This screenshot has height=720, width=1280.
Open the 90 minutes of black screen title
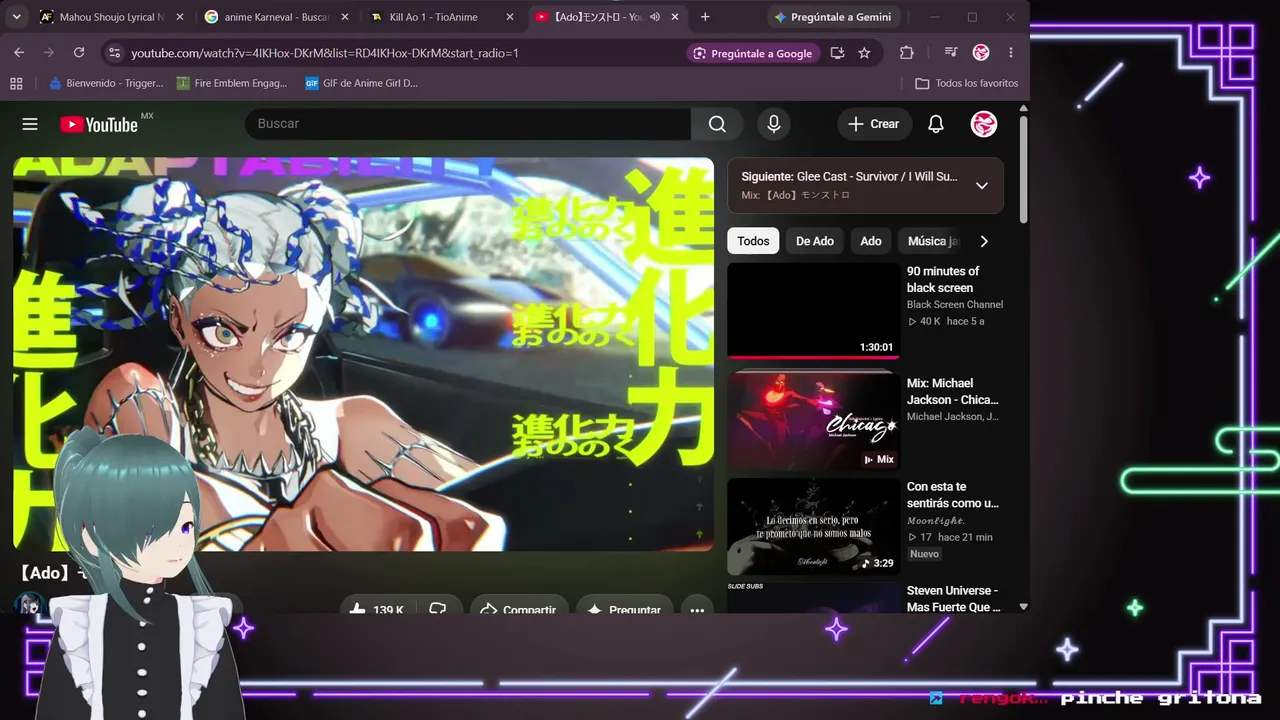click(x=943, y=279)
